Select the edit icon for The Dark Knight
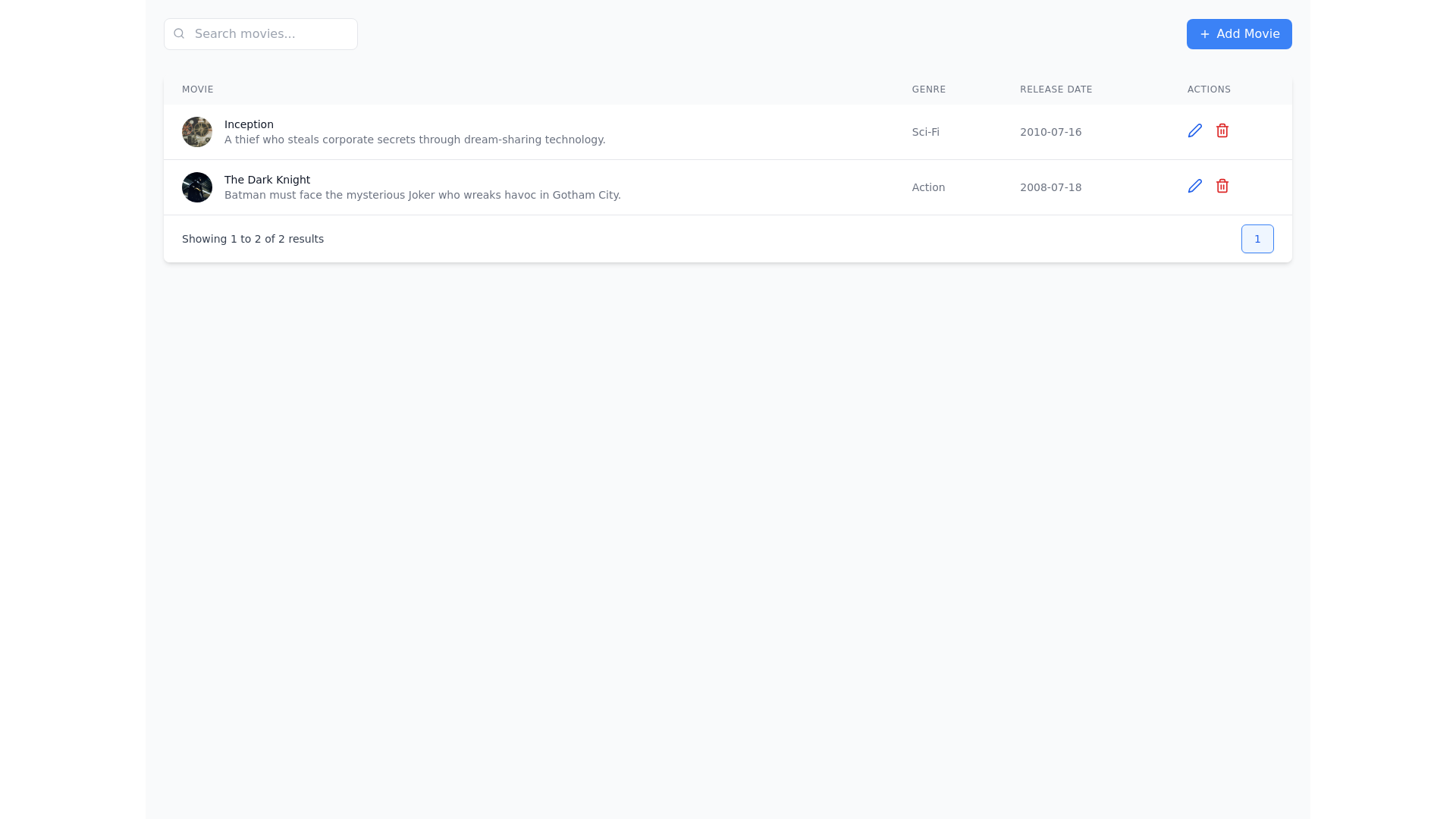Image resolution: width=1456 pixels, height=819 pixels. [x=1194, y=186]
